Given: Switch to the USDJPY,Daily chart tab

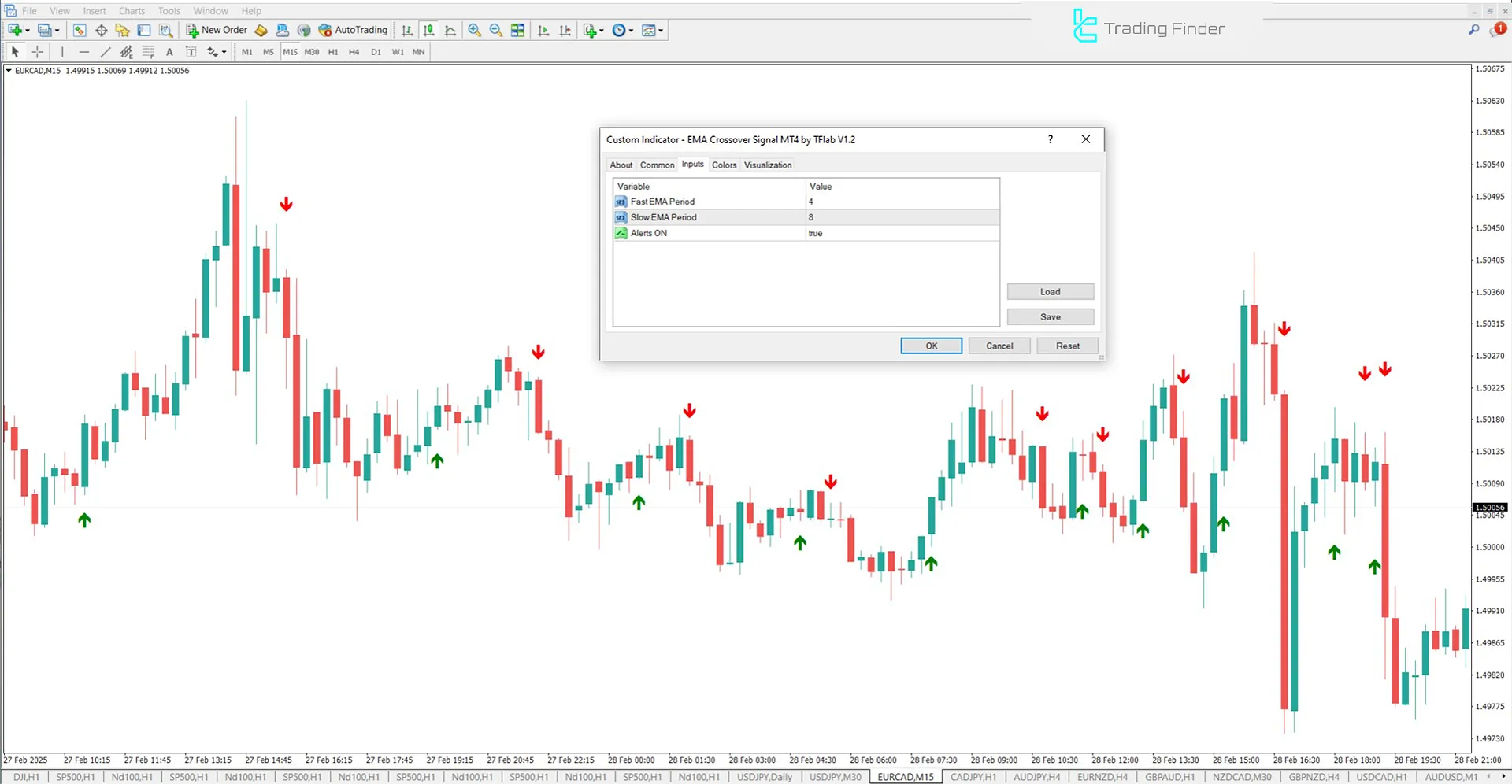Looking at the screenshot, I should 763,777.
